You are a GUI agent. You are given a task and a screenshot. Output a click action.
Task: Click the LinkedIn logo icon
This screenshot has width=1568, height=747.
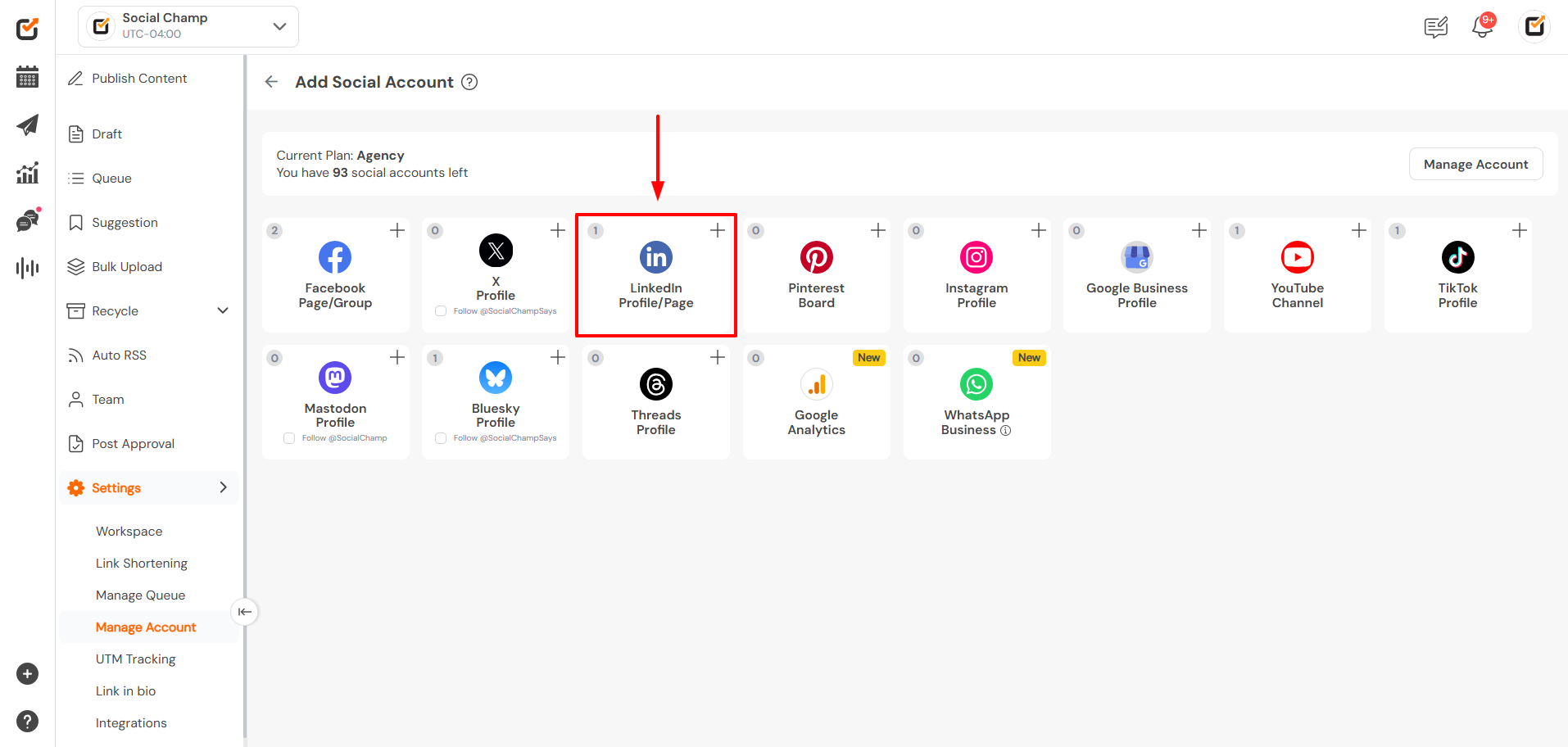(656, 257)
